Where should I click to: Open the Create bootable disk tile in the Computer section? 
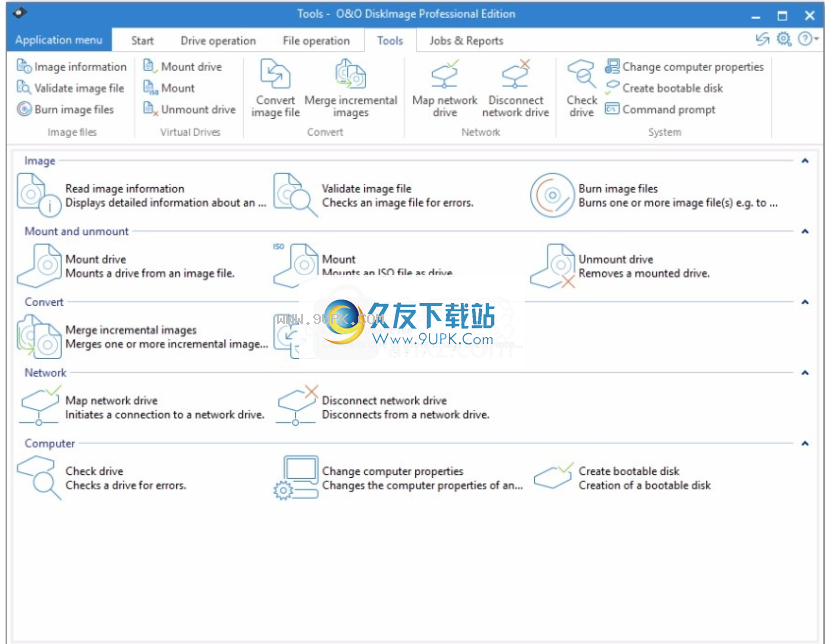[x=622, y=478]
